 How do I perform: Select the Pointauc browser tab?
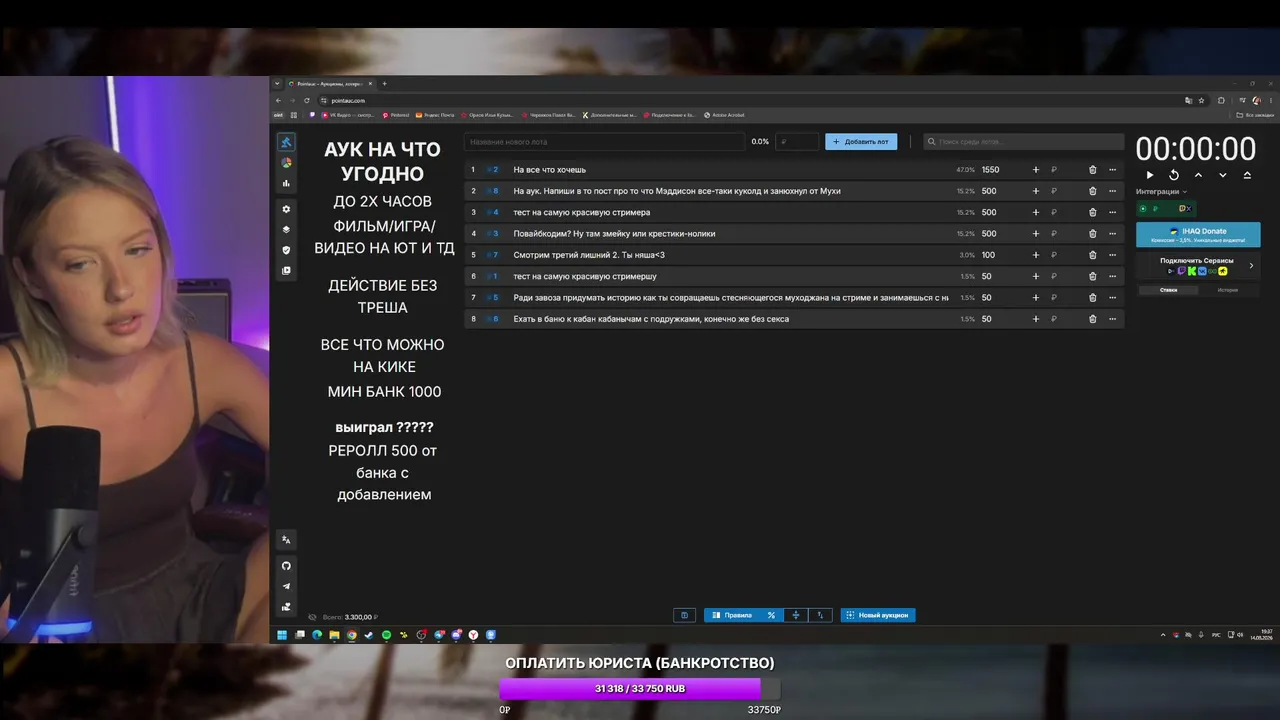tap(329, 84)
